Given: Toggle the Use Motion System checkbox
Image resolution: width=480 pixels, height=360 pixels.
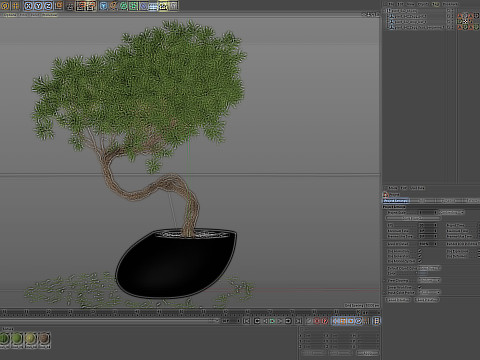Looking at the screenshot, I should (420, 261).
